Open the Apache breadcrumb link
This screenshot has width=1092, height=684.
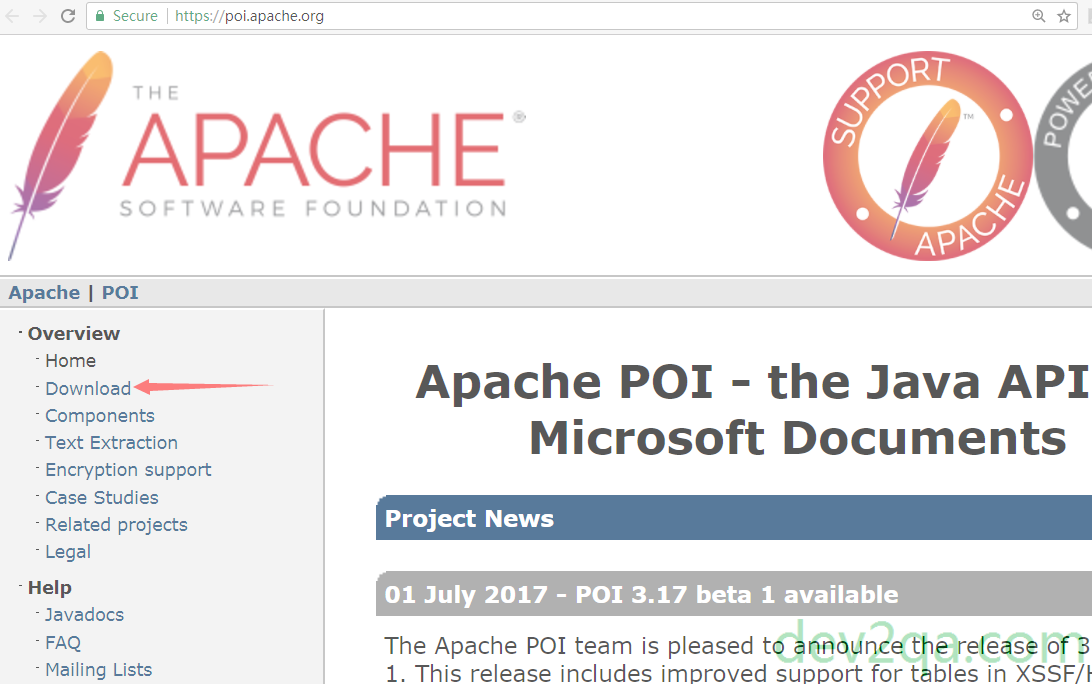point(45,293)
